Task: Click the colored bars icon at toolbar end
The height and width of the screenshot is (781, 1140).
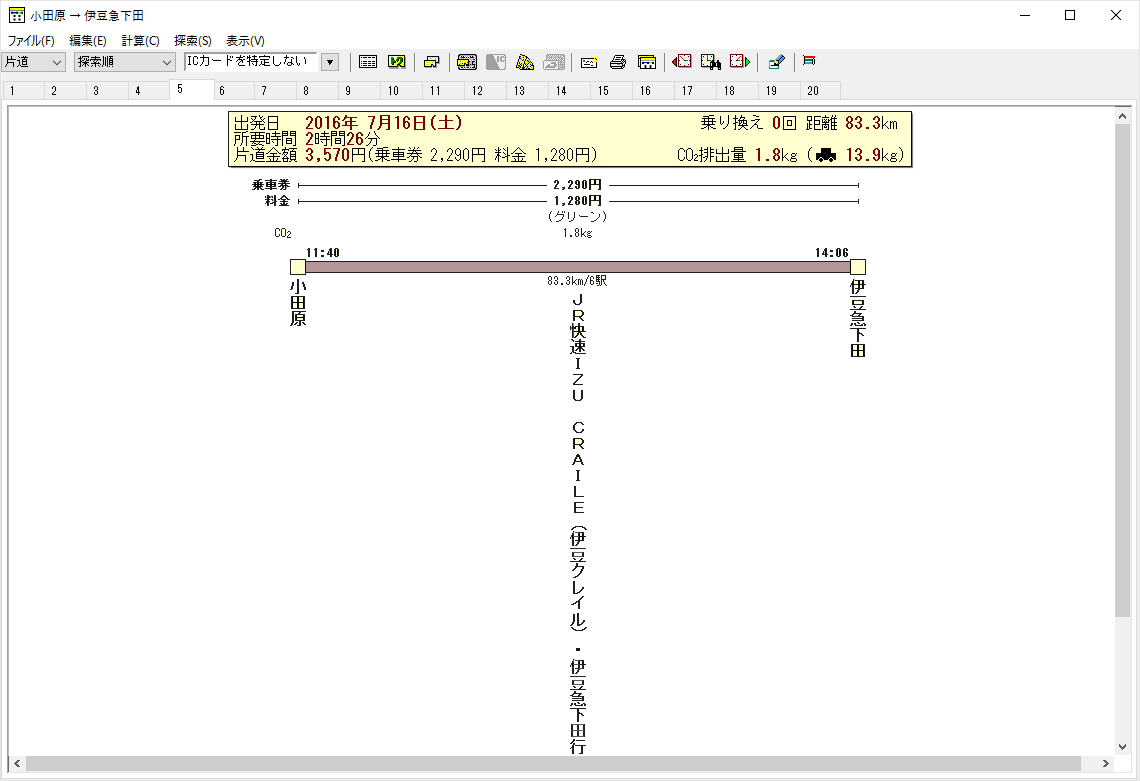Action: (x=809, y=61)
